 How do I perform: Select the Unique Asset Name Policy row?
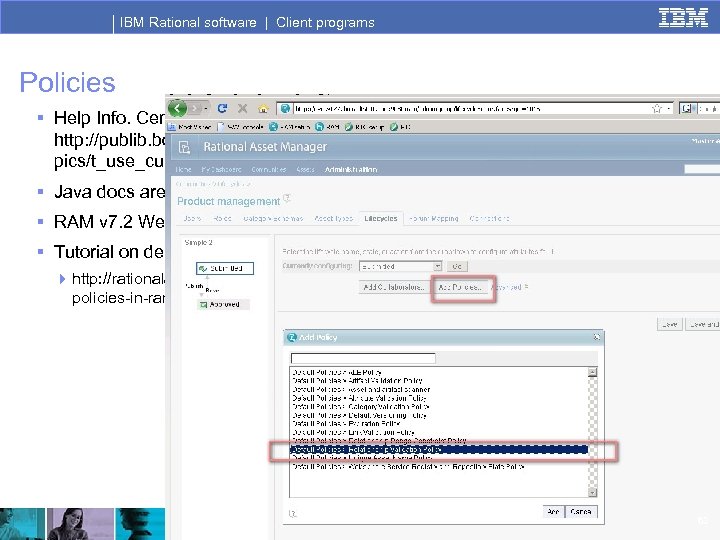(x=439, y=458)
